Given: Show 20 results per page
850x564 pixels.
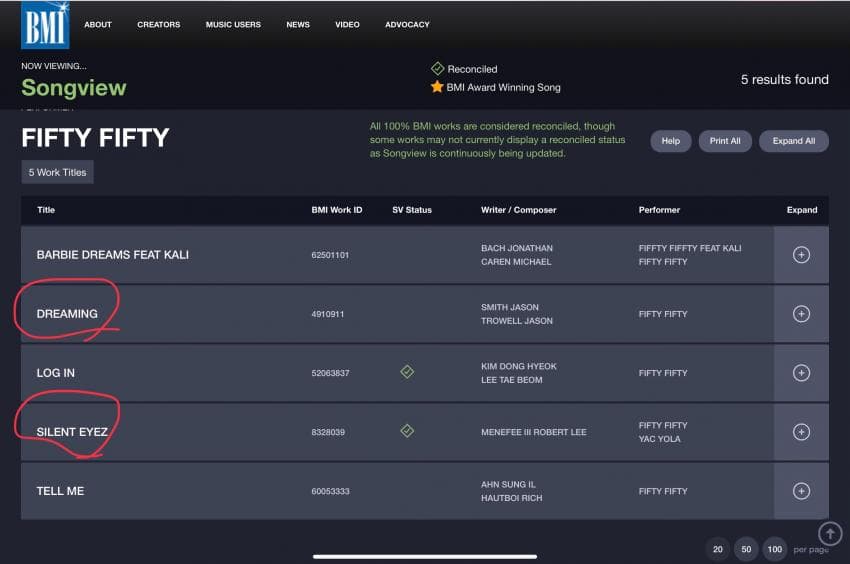Looking at the screenshot, I should [718, 549].
